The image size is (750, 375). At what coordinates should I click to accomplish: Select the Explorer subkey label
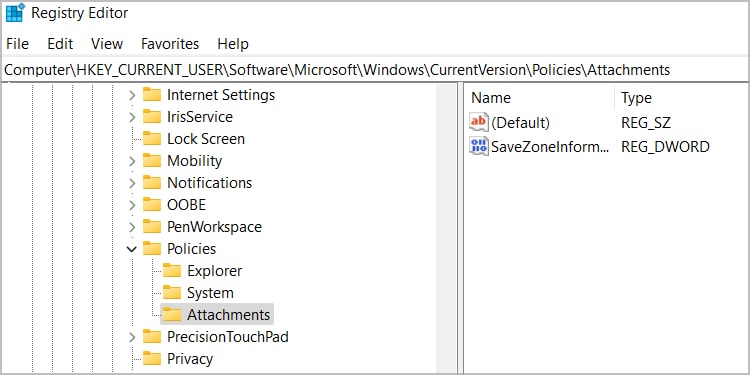pyautogui.click(x=215, y=271)
